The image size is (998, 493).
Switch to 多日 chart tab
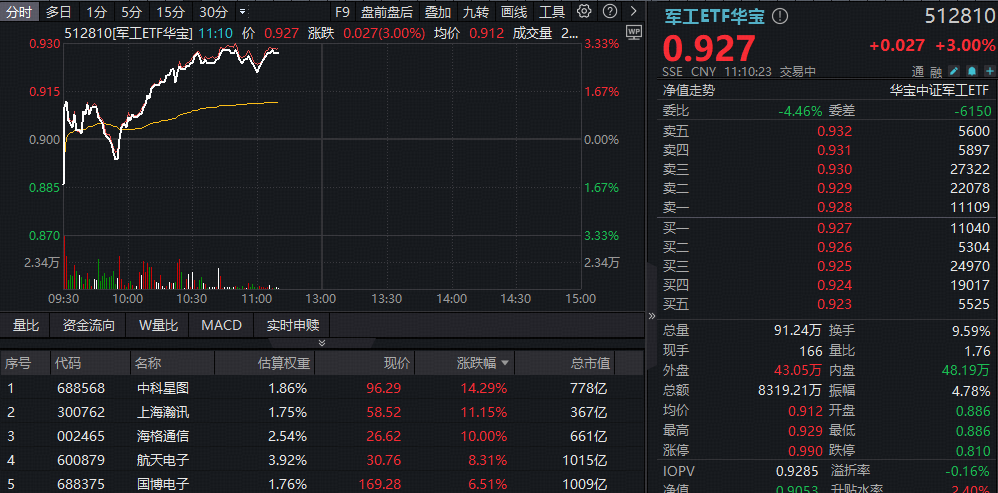coord(58,13)
